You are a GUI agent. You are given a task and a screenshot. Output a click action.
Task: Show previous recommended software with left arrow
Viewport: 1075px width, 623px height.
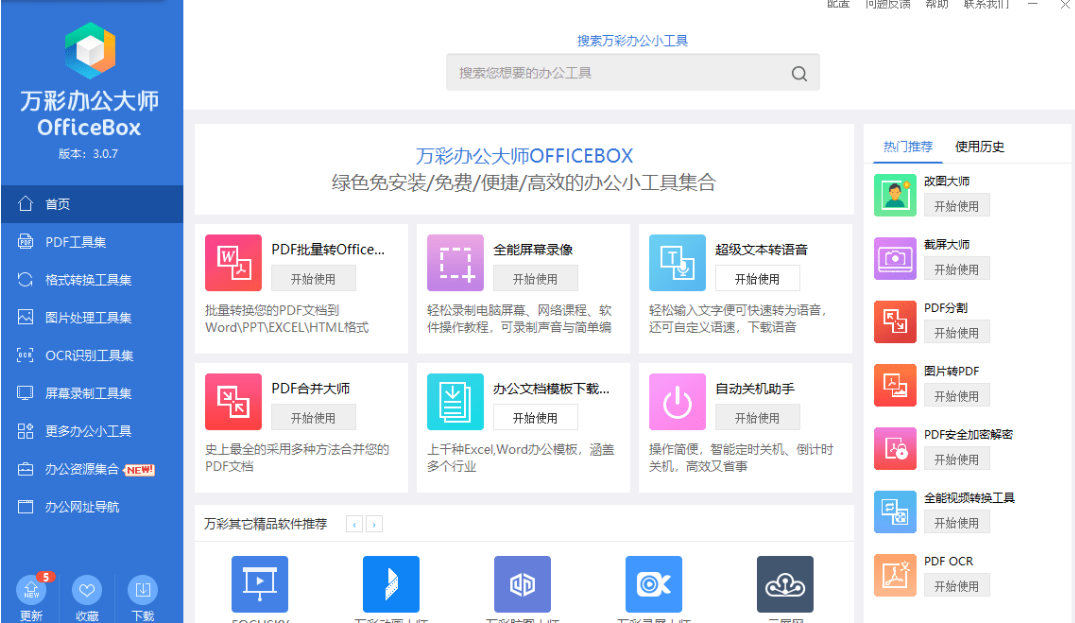[x=354, y=524]
